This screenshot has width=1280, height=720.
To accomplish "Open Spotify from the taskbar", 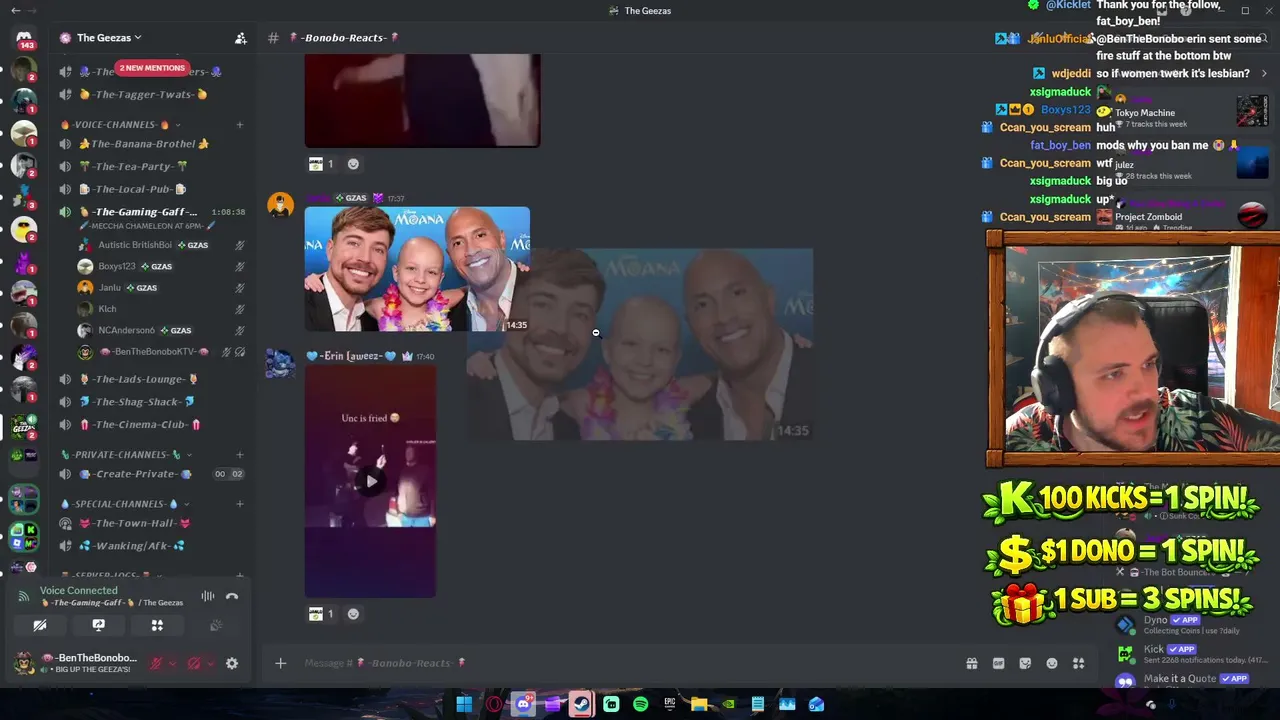I will click(640, 705).
